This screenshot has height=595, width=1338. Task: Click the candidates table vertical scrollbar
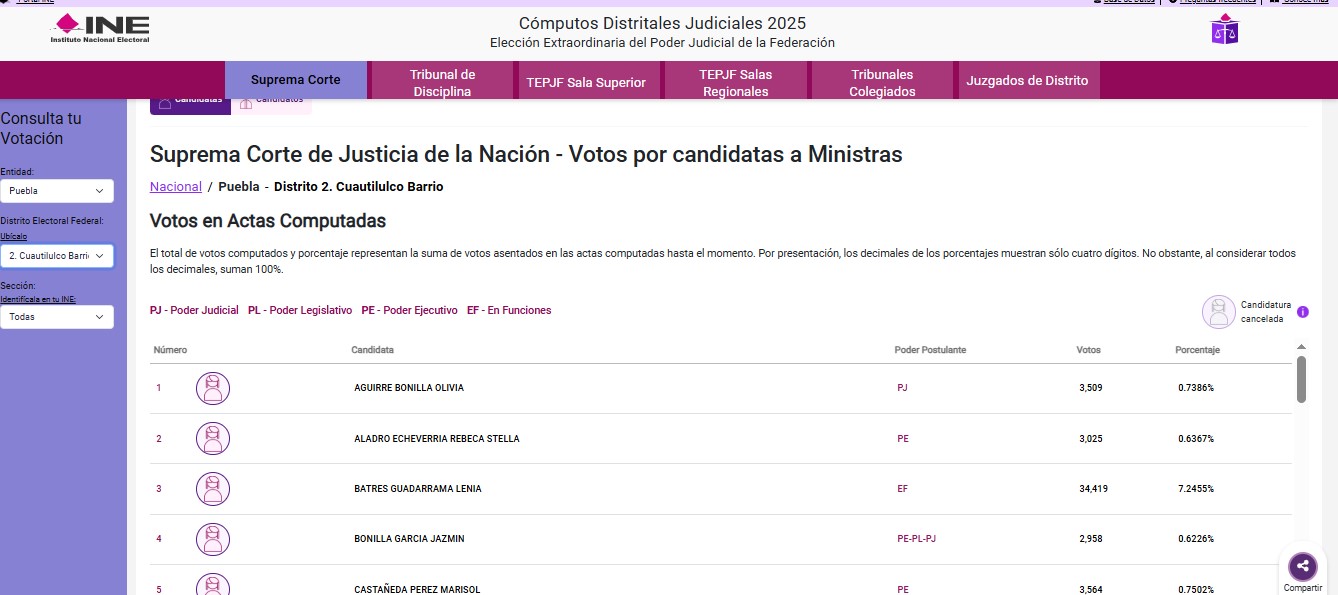(x=1301, y=380)
